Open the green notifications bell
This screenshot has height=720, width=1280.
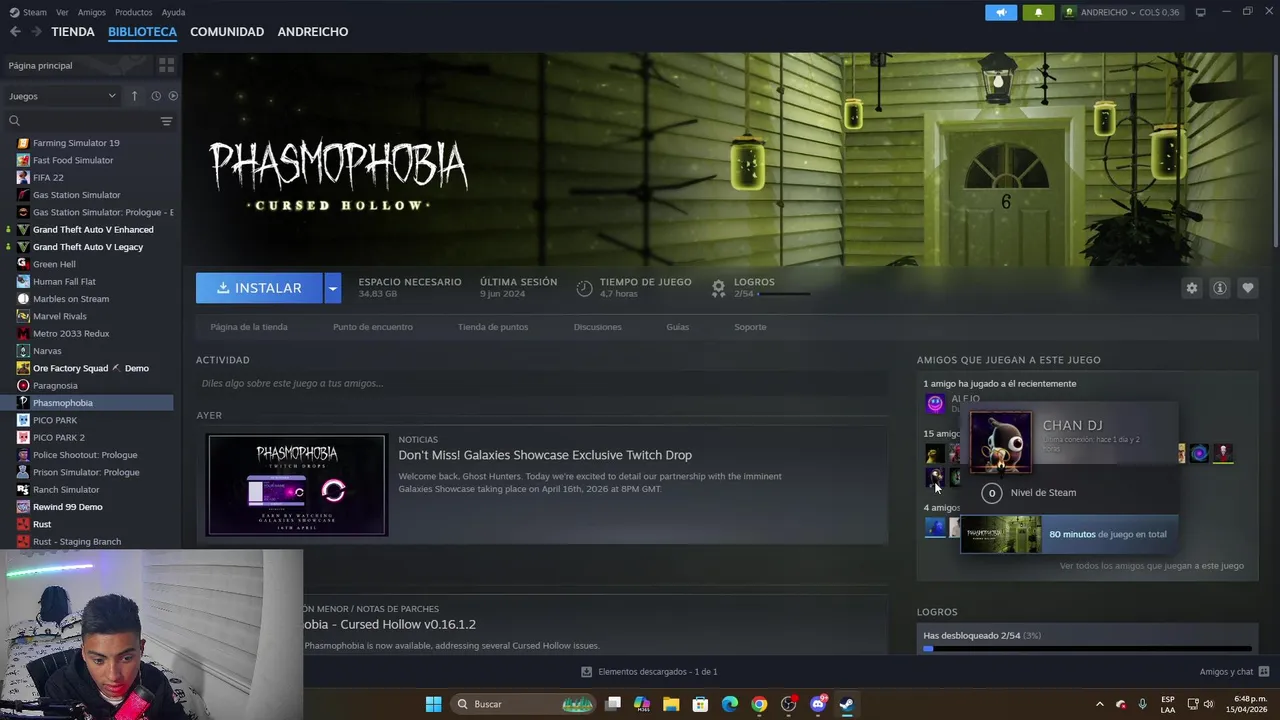click(x=1038, y=12)
